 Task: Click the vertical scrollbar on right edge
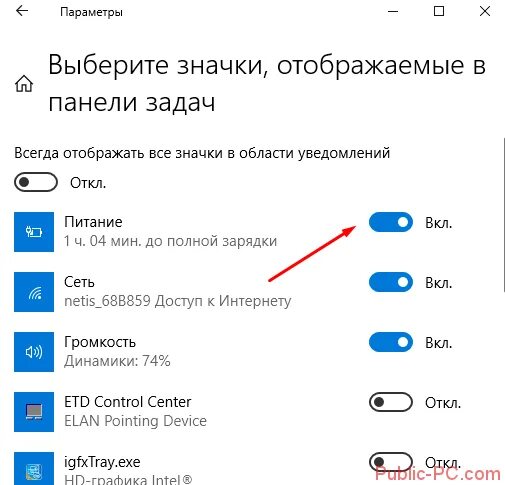tap(503, 215)
